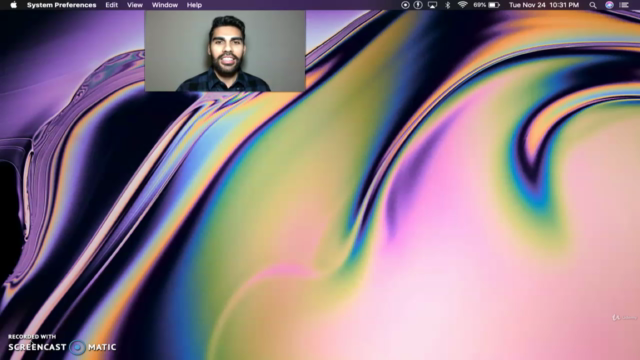The image size is (640, 360).
Task: Open the Edit menu
Action: click(x=111, y=5)
